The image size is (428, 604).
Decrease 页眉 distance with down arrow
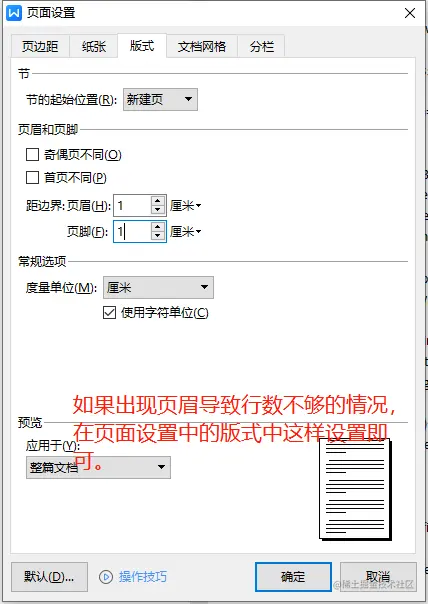pos(158,210)
